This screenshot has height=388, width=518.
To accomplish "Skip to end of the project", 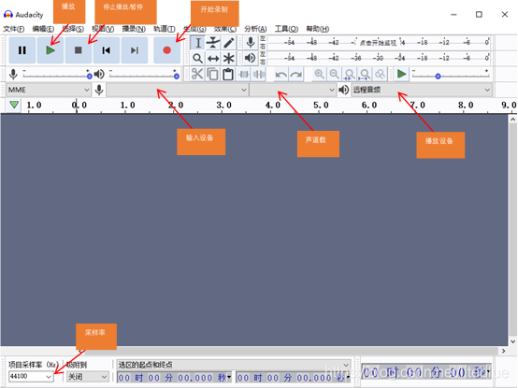I will [134, 50].
